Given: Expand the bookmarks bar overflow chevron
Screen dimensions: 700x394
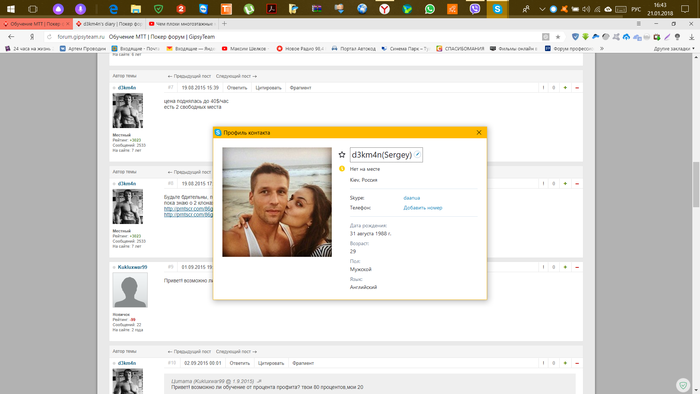Looking at the screenshot, I should [x=601, y=48].
